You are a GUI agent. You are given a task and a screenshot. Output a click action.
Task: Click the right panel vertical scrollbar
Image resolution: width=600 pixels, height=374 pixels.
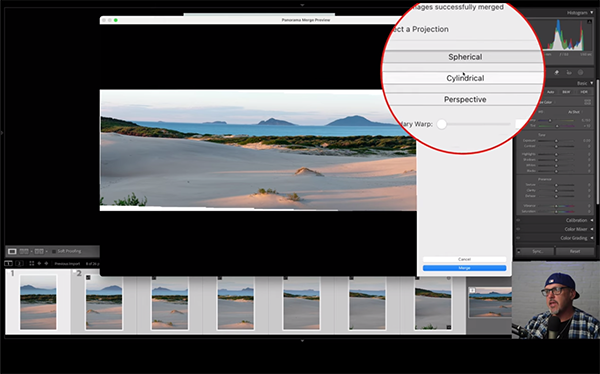pyautogui.click(x=598, y=142)
